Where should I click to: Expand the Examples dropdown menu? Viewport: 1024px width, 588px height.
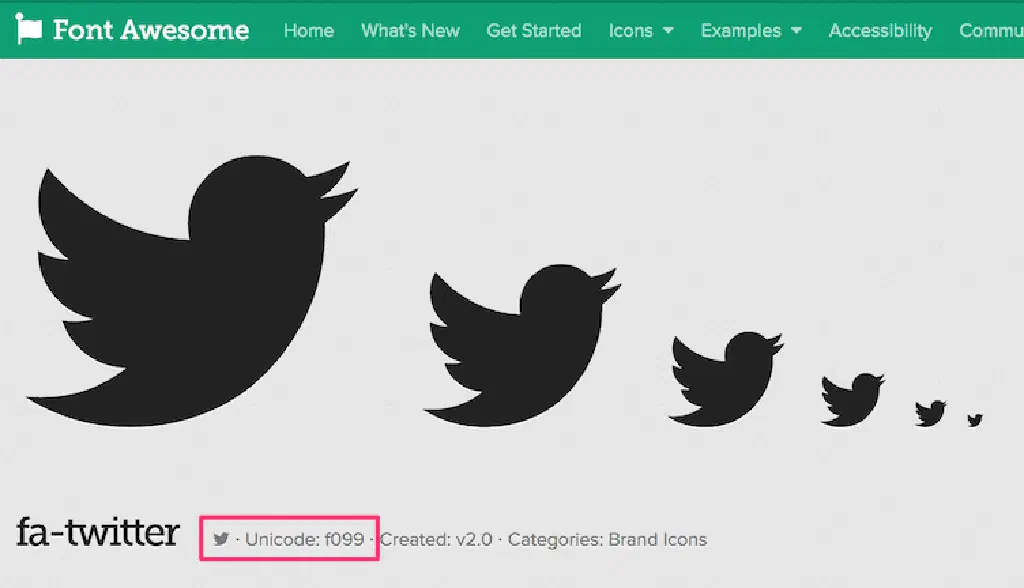pos(750,31)
